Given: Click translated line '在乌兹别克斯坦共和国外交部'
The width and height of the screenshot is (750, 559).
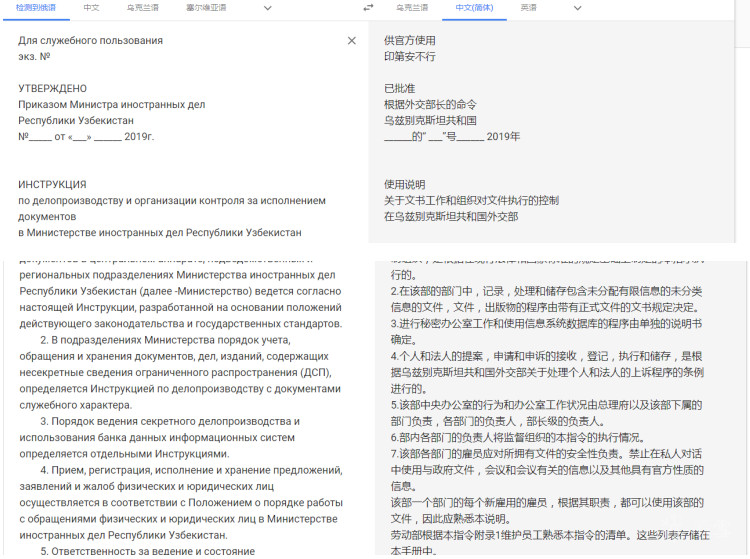Looking at the screenshot, I should point(451,217).
